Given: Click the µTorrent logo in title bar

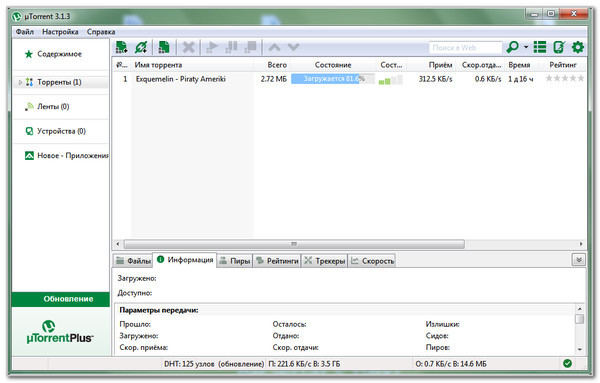Looking at the screenshot, I should [16, 16].
